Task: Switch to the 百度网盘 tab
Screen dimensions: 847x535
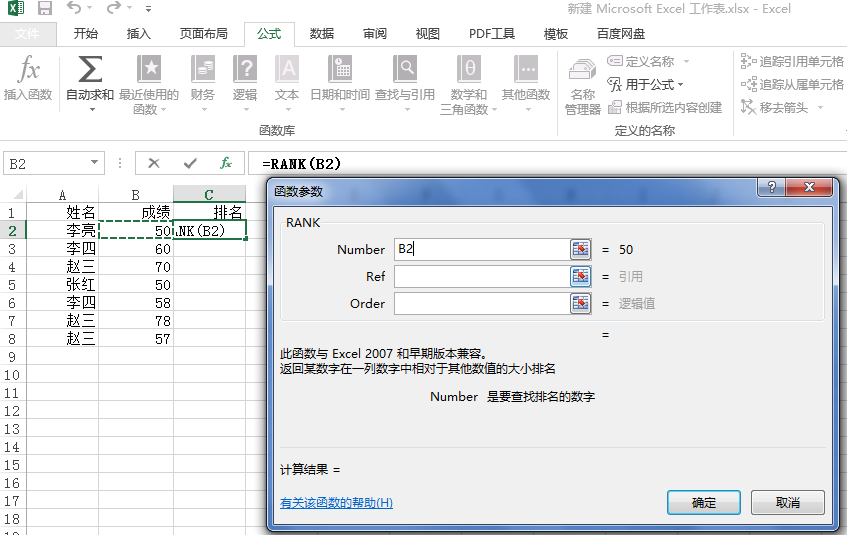Action: coord(621,34)
